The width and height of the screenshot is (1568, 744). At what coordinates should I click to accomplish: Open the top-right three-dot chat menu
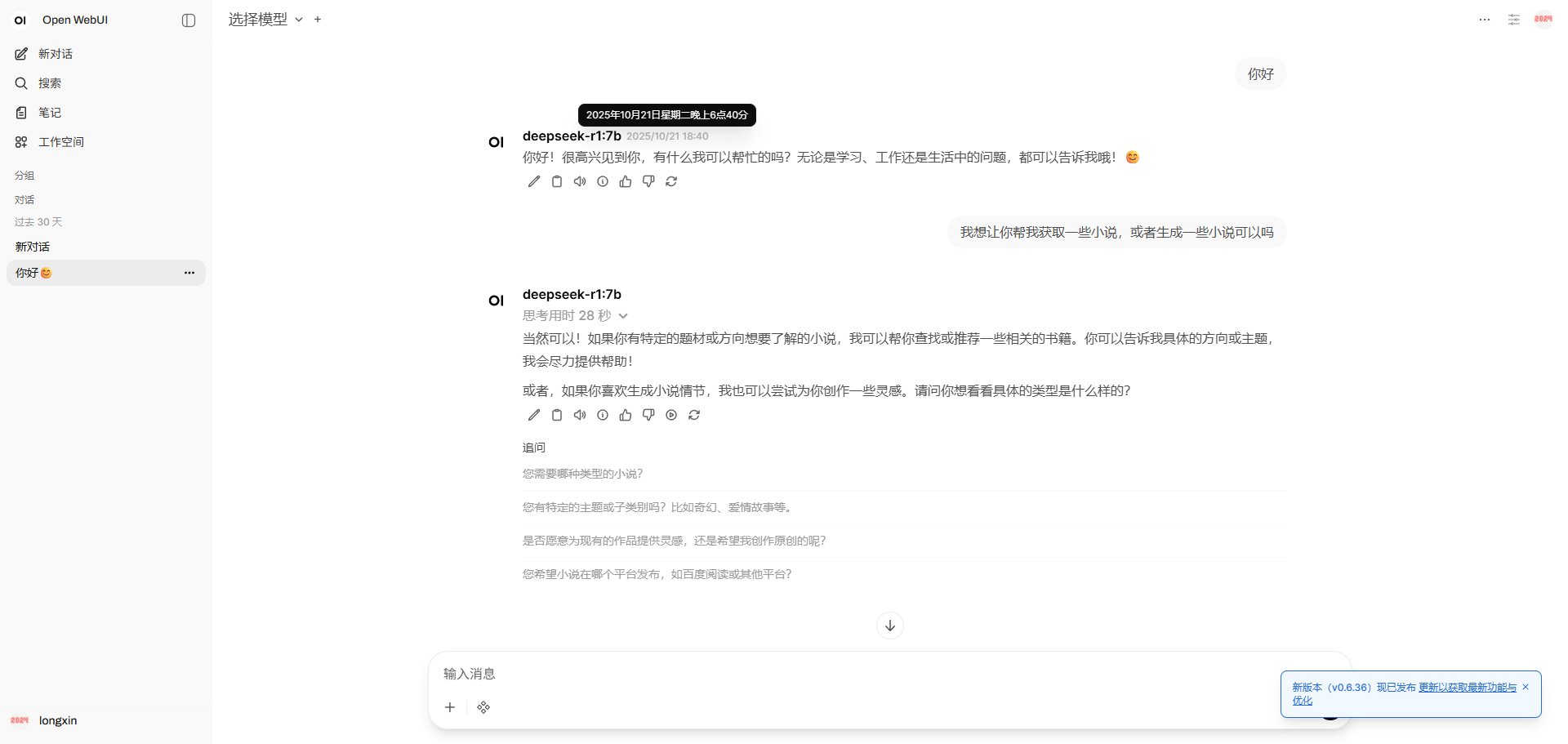click(x=1484, y=20)
